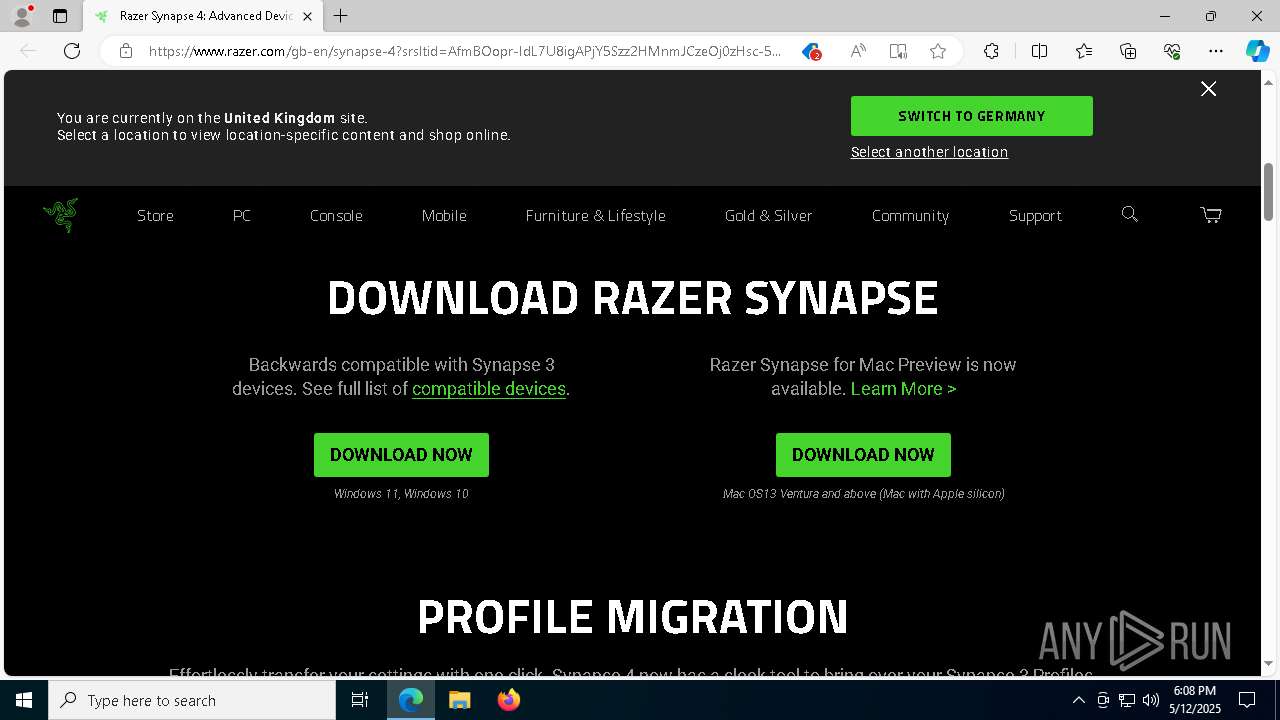The width and height of the screenshot is (1280, 720).
Task: Click the Razer snake logo
Action: coord(61,215)
